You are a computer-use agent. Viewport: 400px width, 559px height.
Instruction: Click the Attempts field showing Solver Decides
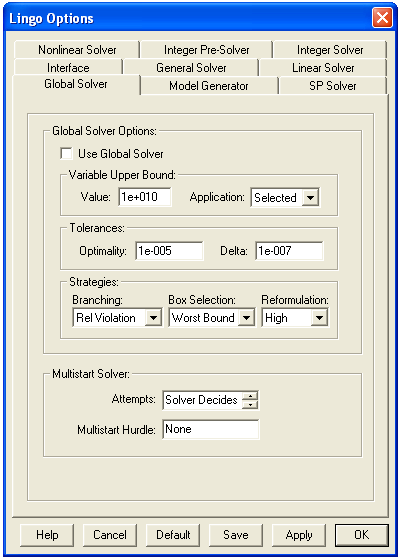(x=202, y=400)
